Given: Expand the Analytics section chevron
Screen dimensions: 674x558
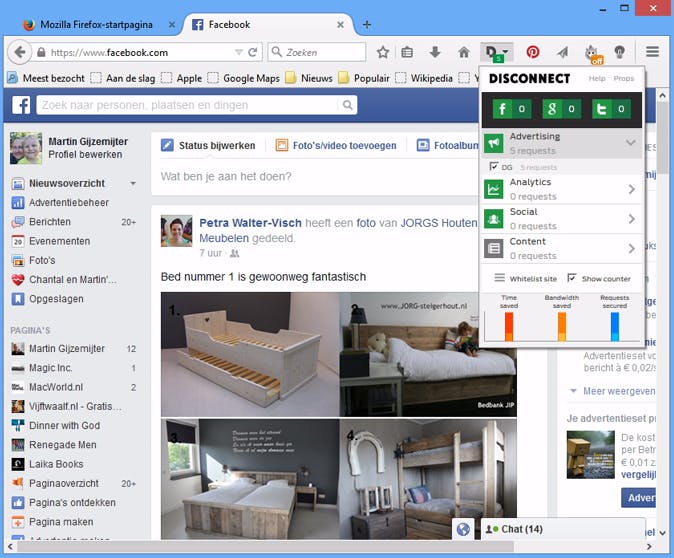Looking at the screenshot, I should (x=631, y=189).
